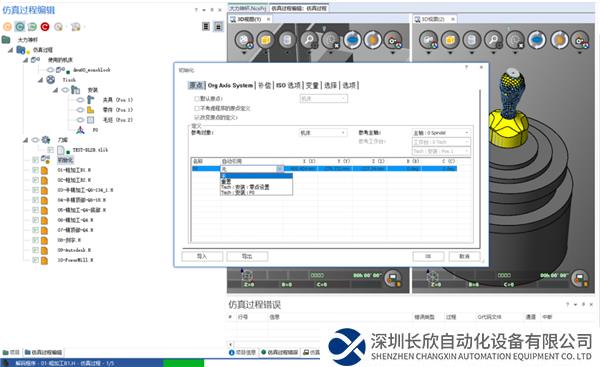
Task: Toggle the checkbox of program 01-精加工
Action: [x=35, y=170]
